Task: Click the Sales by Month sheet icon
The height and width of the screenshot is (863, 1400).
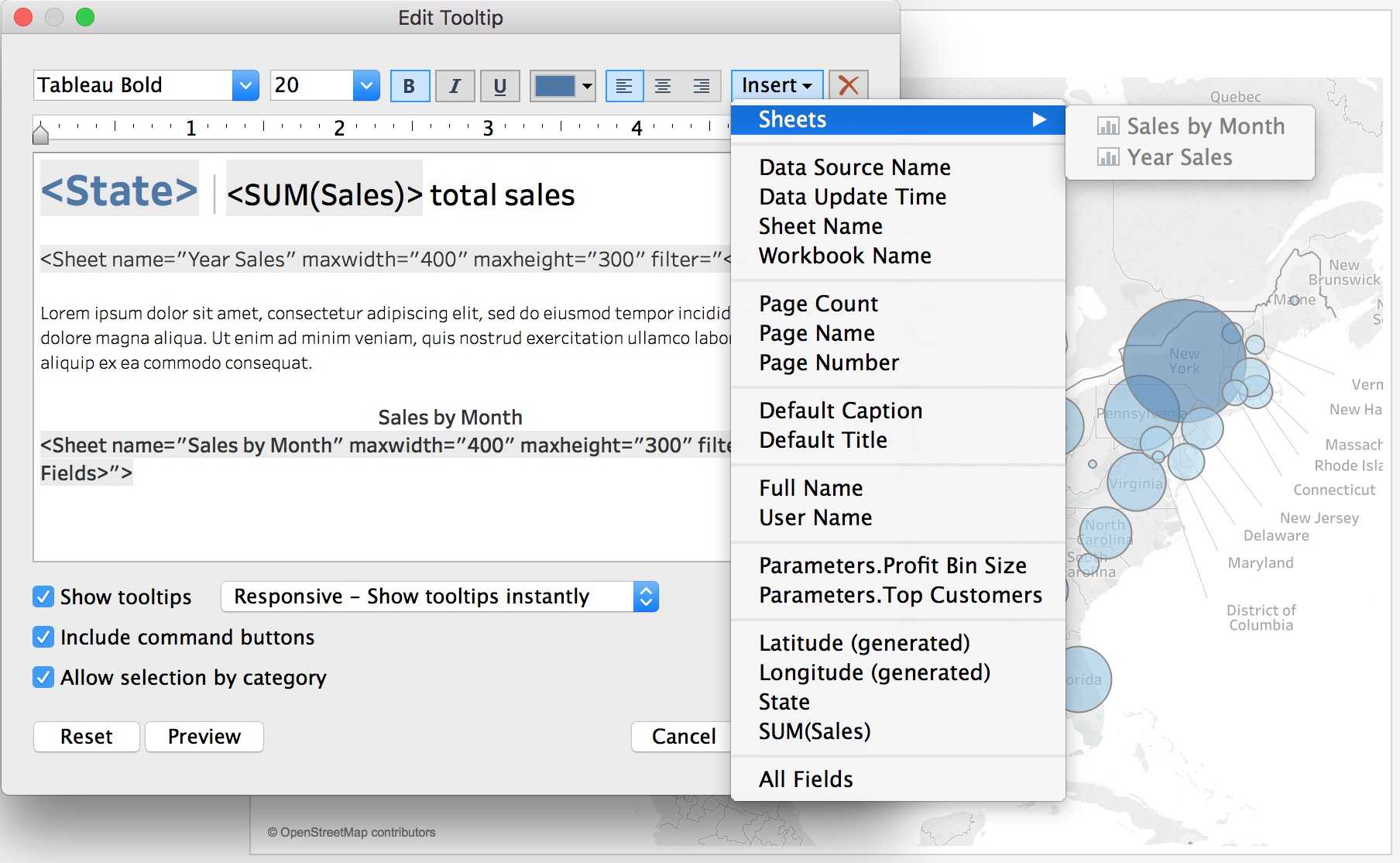Action: point(1108,125)
